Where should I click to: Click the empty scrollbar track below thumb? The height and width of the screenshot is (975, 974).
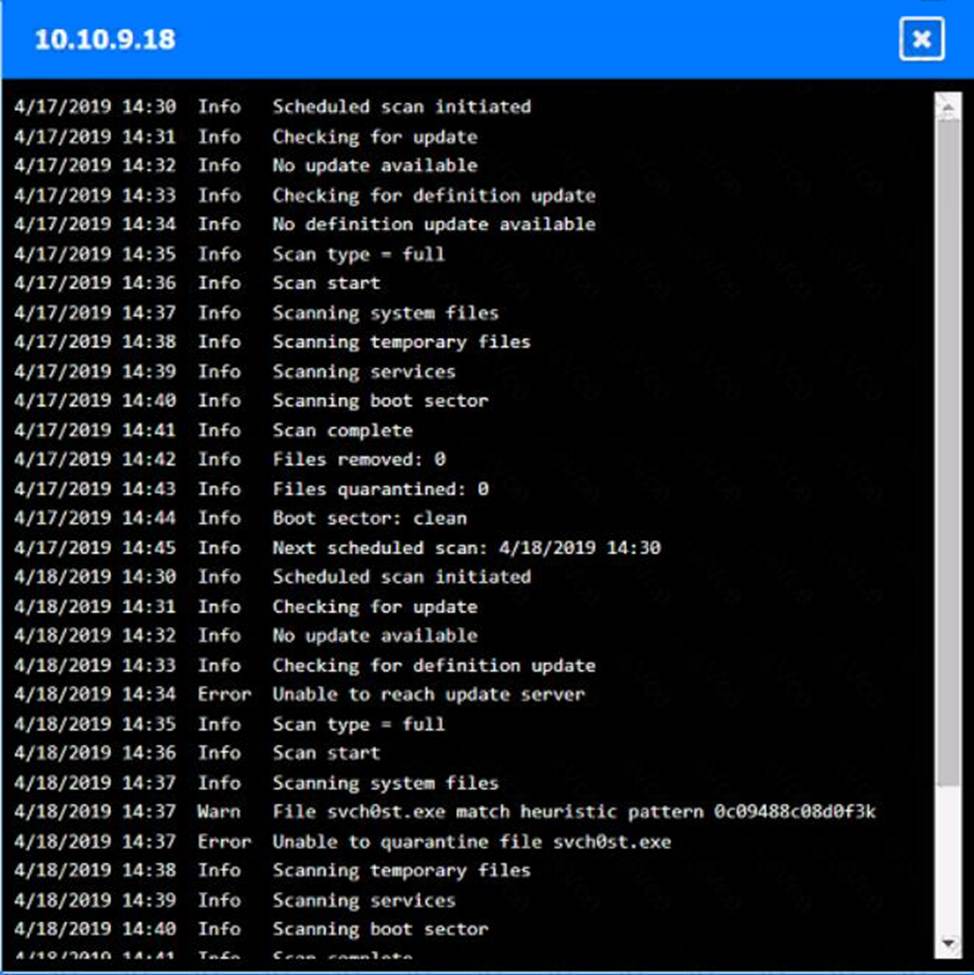tap(948, 858)
